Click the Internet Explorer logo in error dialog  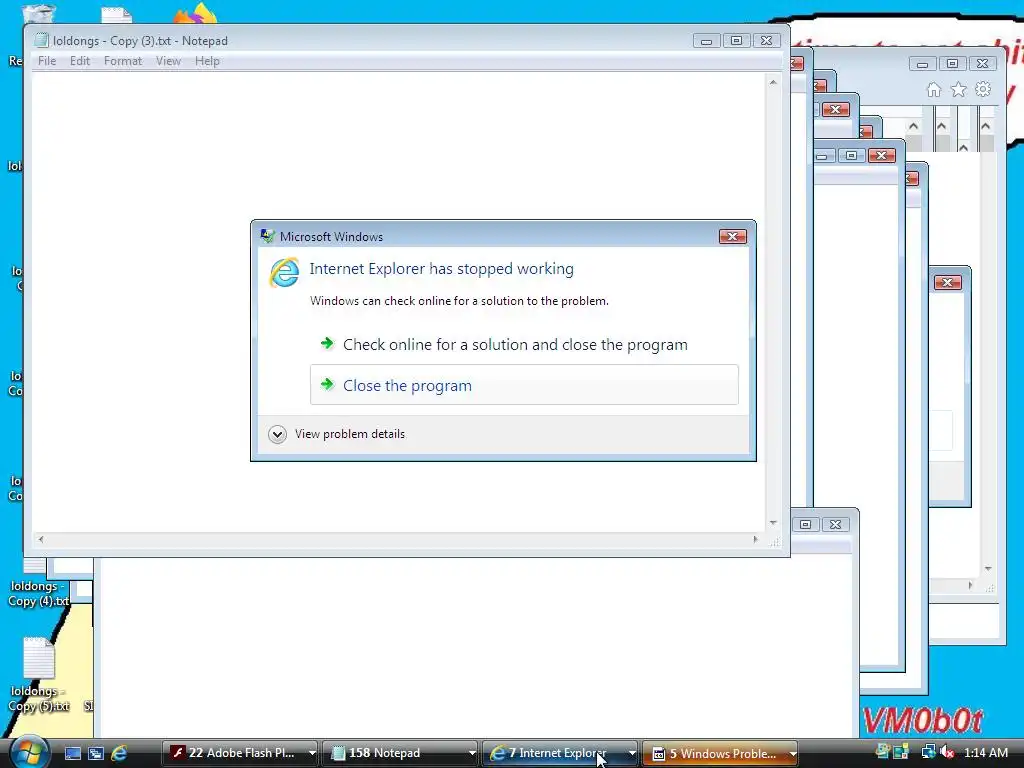click(x=285, y=272)
